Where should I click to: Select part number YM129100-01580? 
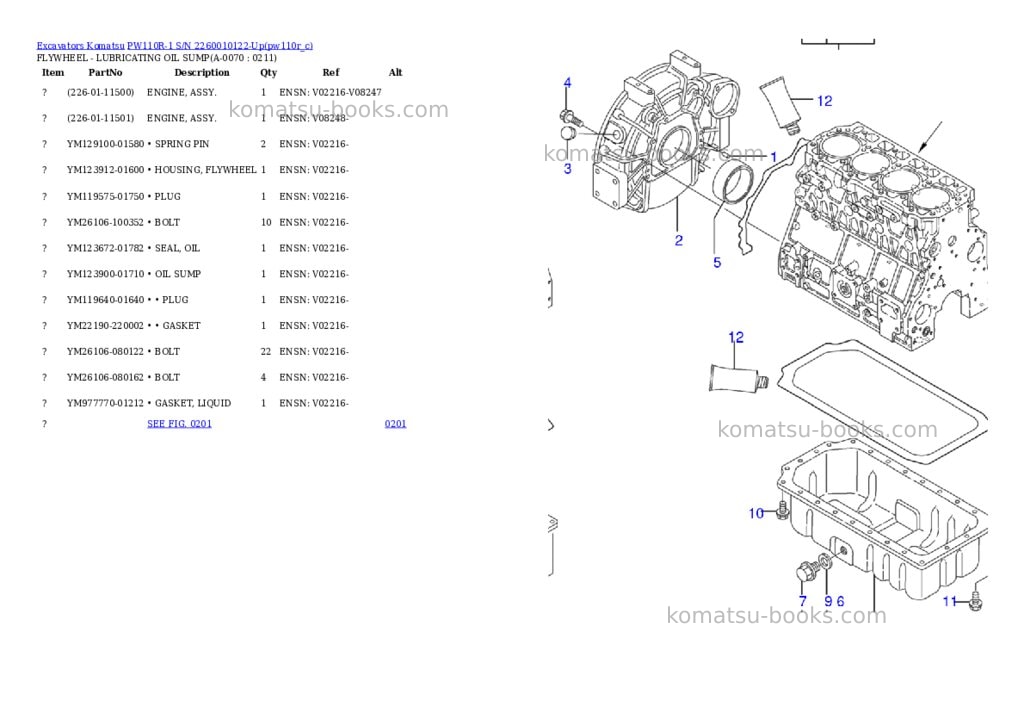[105, 144]
